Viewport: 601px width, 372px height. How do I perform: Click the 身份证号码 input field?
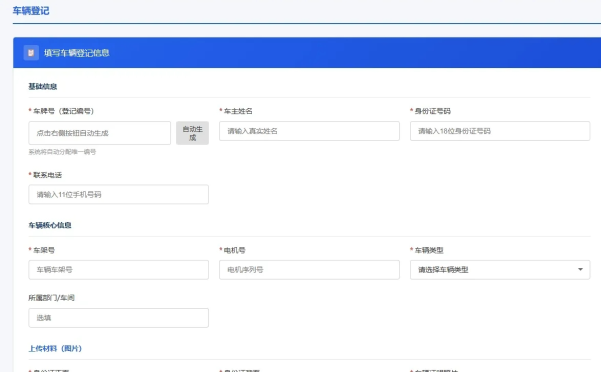[x=500, y=131]
